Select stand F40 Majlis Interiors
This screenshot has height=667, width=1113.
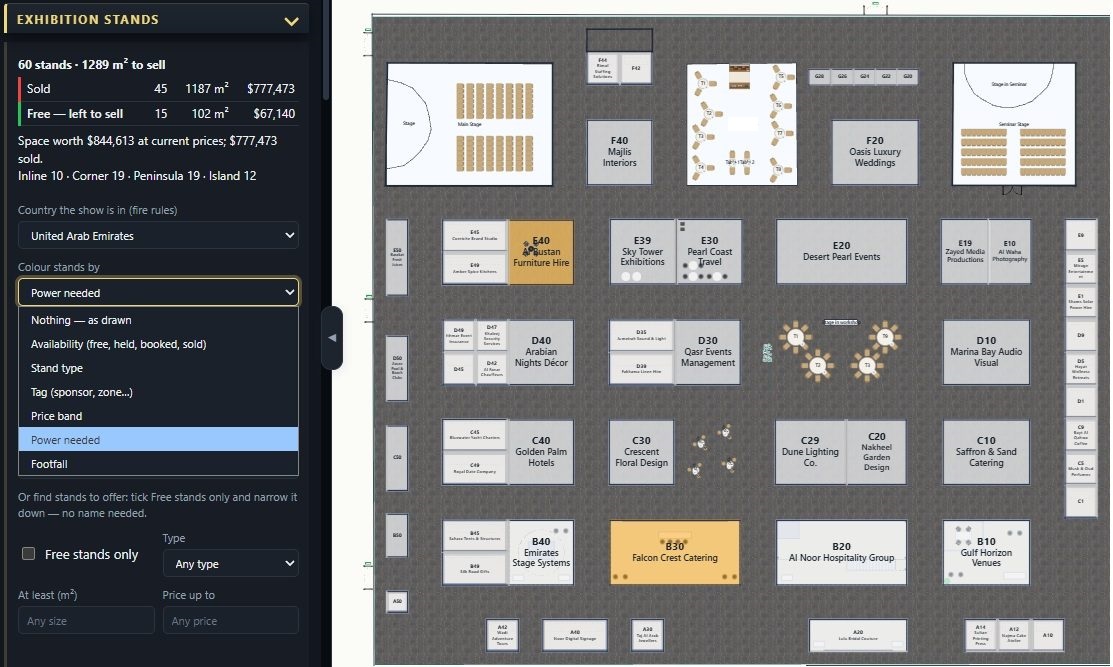click(x=619, y=152)
